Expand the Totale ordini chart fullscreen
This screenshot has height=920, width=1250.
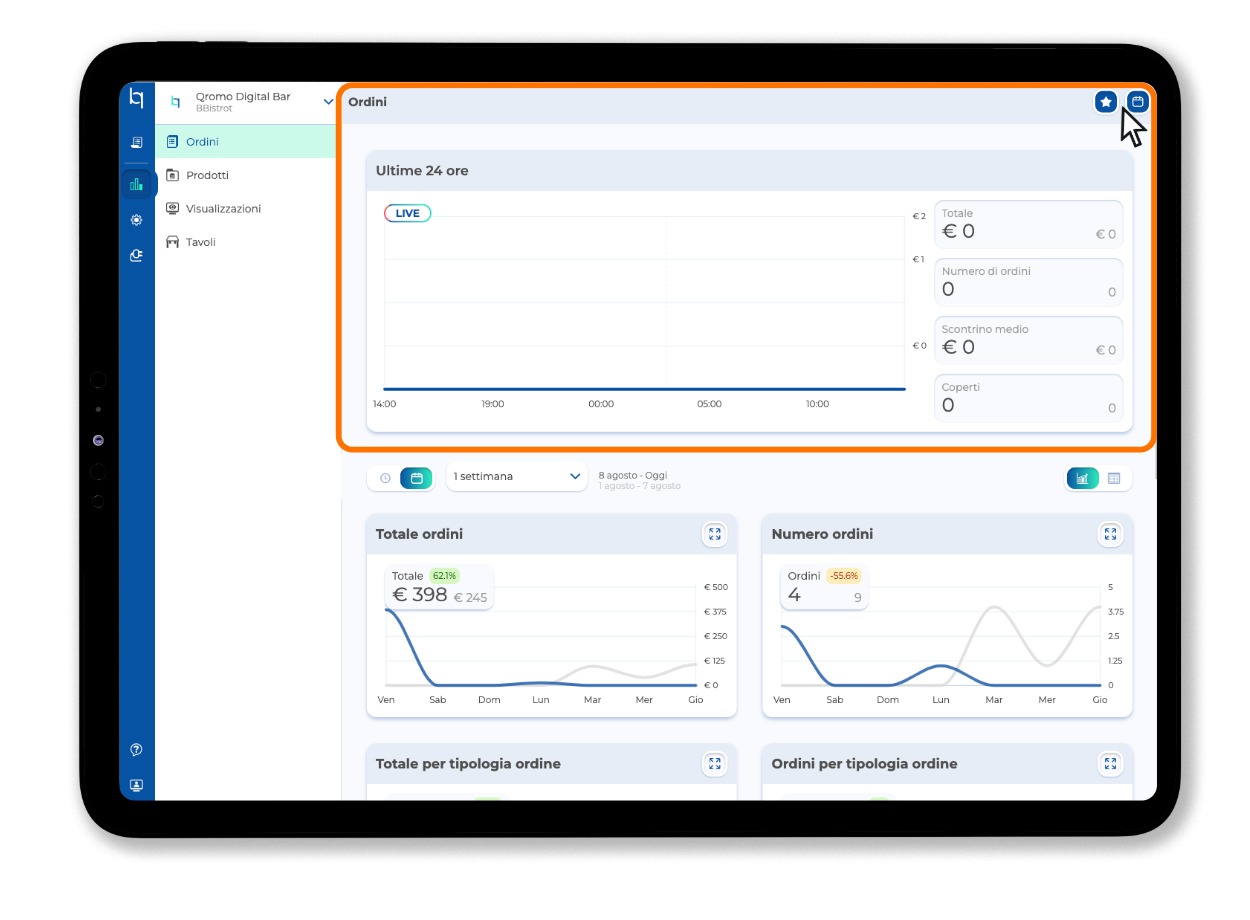714,534
